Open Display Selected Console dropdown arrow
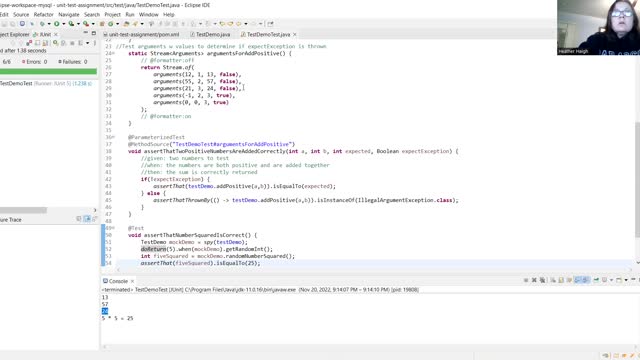640x360 pixels. coord(611,280)
